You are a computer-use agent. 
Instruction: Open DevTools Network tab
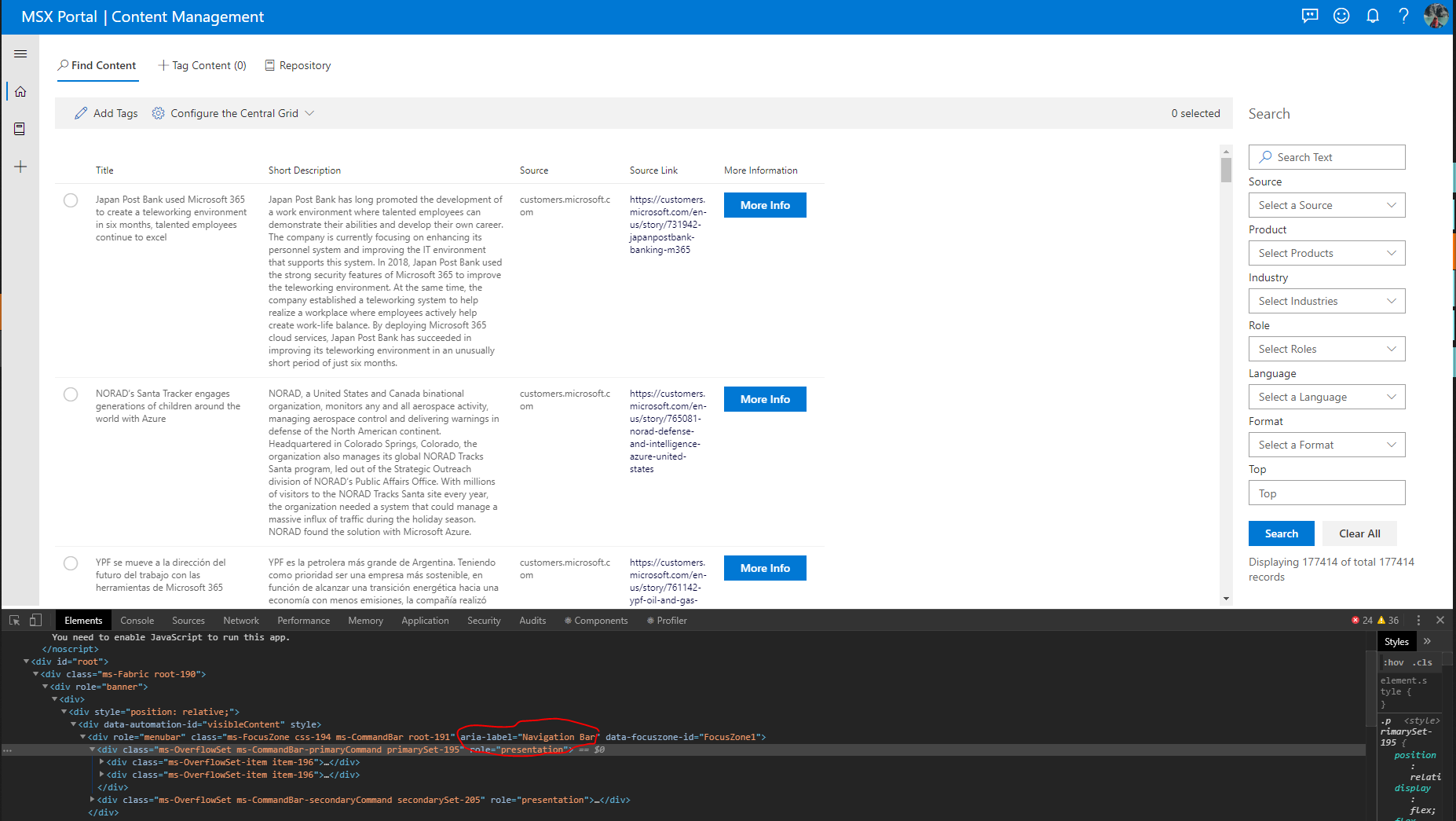[x=241, y=620]
